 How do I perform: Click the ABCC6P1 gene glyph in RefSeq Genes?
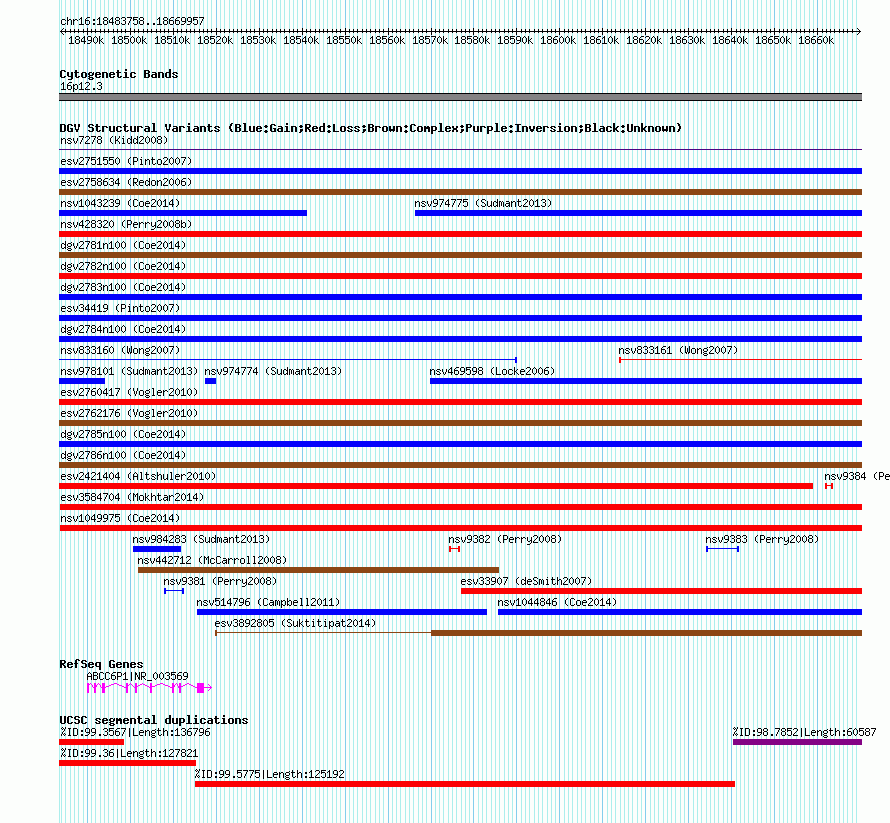coord(149,688)
